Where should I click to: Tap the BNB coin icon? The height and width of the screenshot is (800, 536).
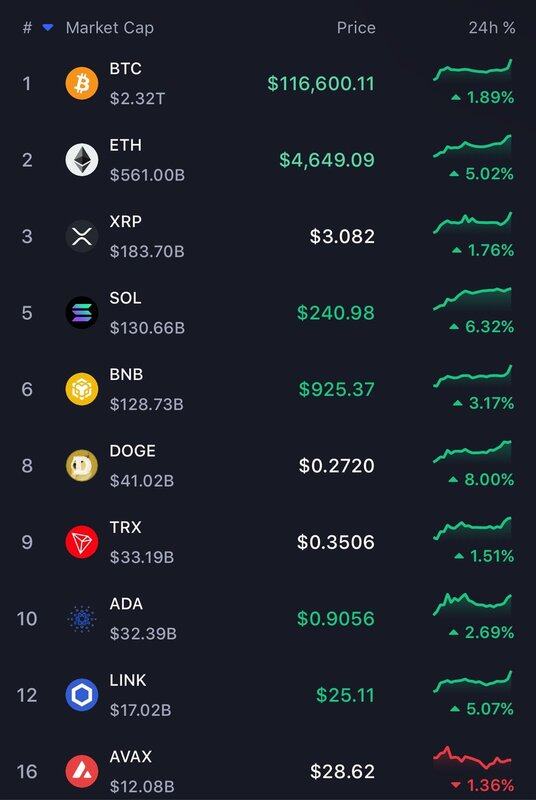coord(82,389)
